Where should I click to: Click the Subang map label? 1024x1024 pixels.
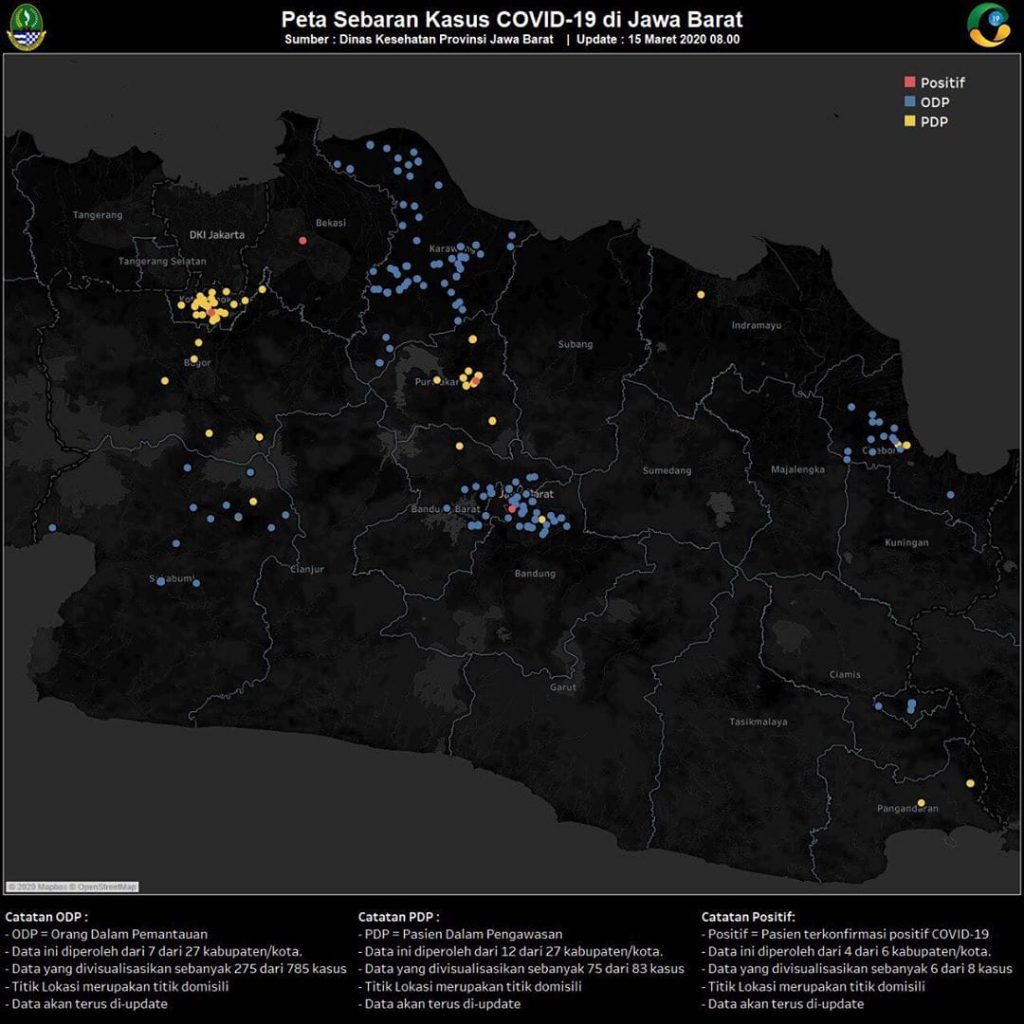point(575,344)
